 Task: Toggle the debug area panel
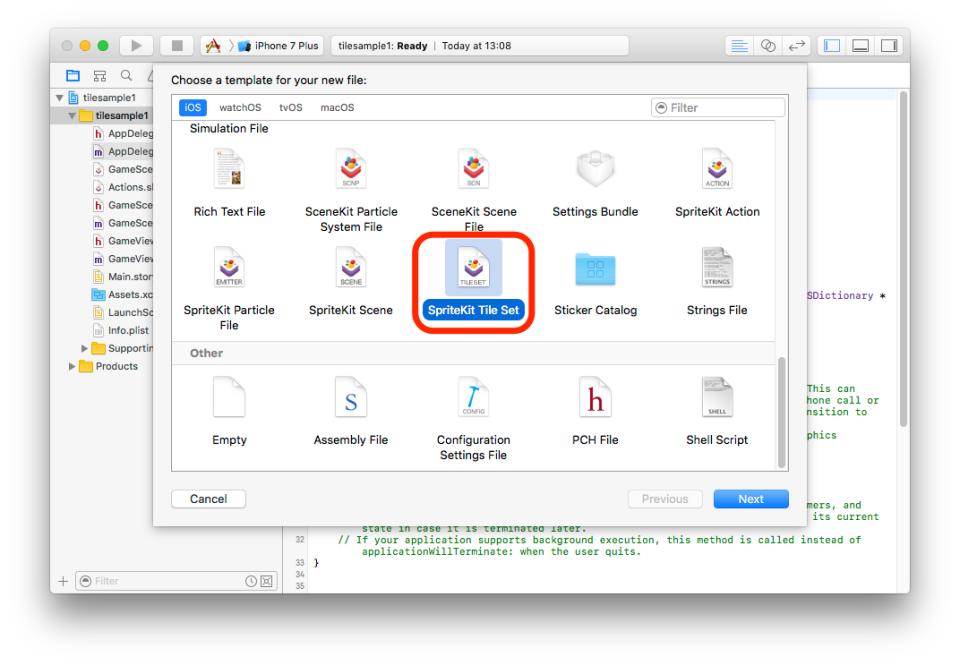point(860,46)
